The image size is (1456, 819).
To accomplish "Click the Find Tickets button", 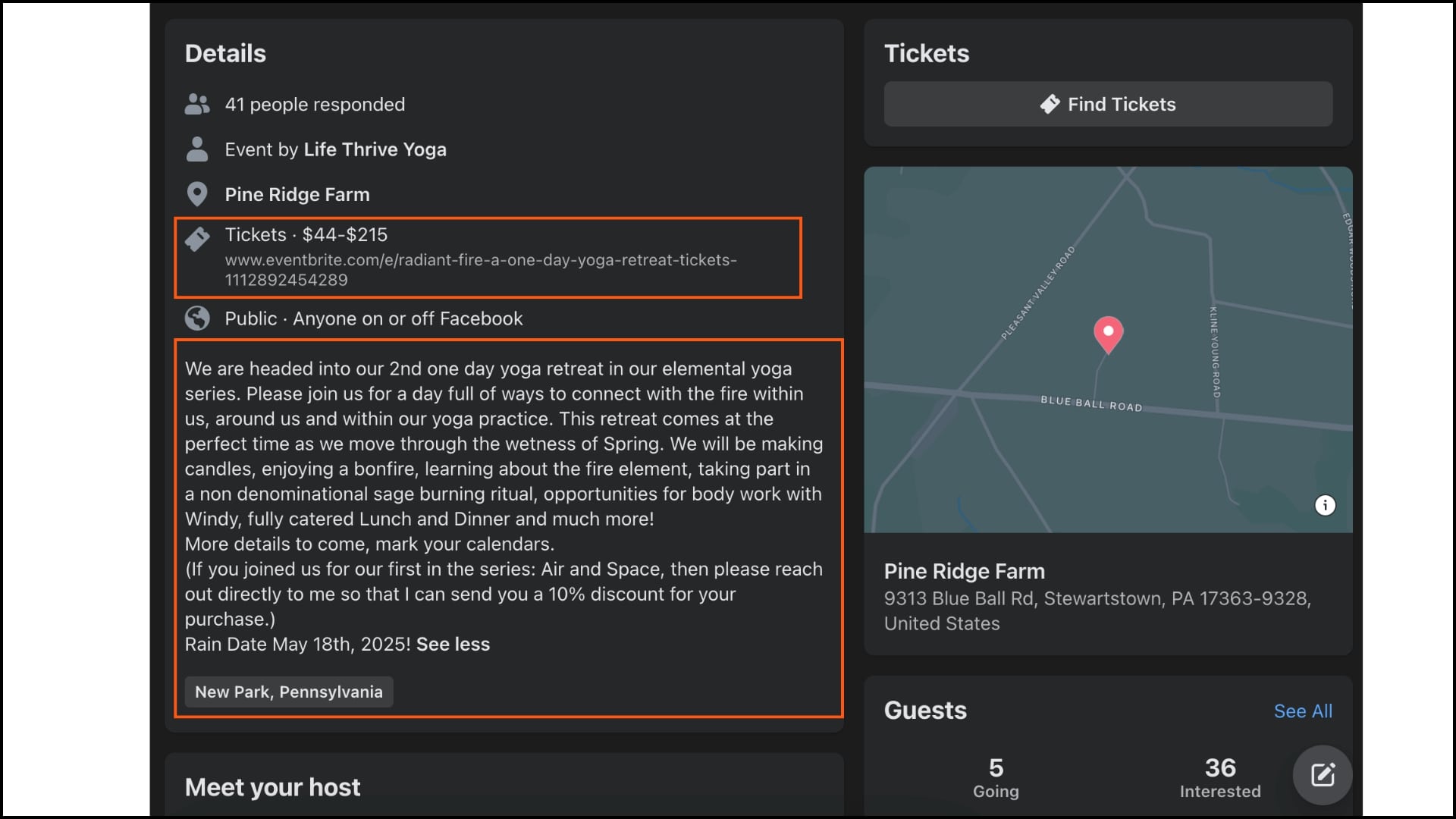I will tap(1107, 104).
